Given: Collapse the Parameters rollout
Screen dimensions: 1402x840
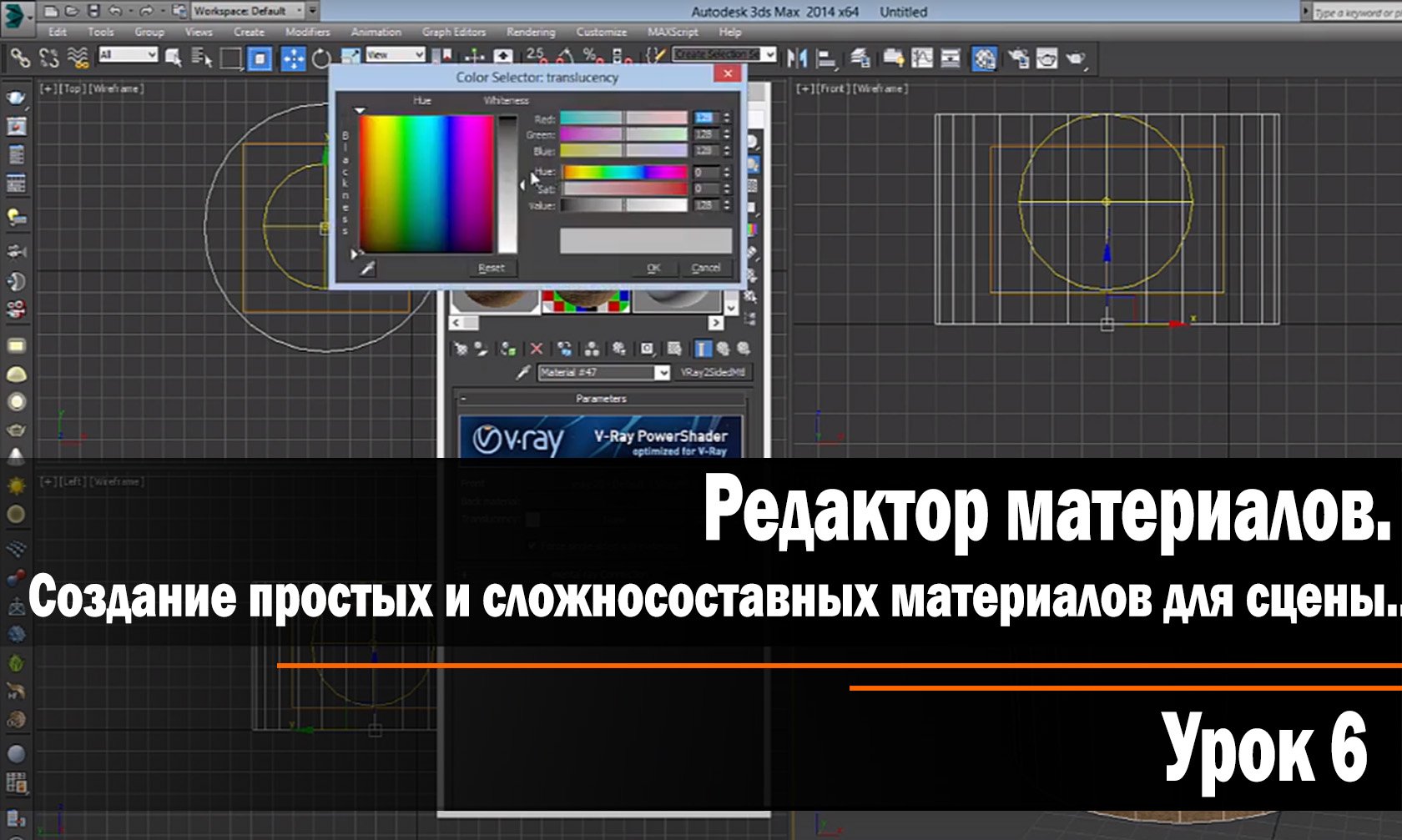Looking at the screenshot, I should point(600,399).
